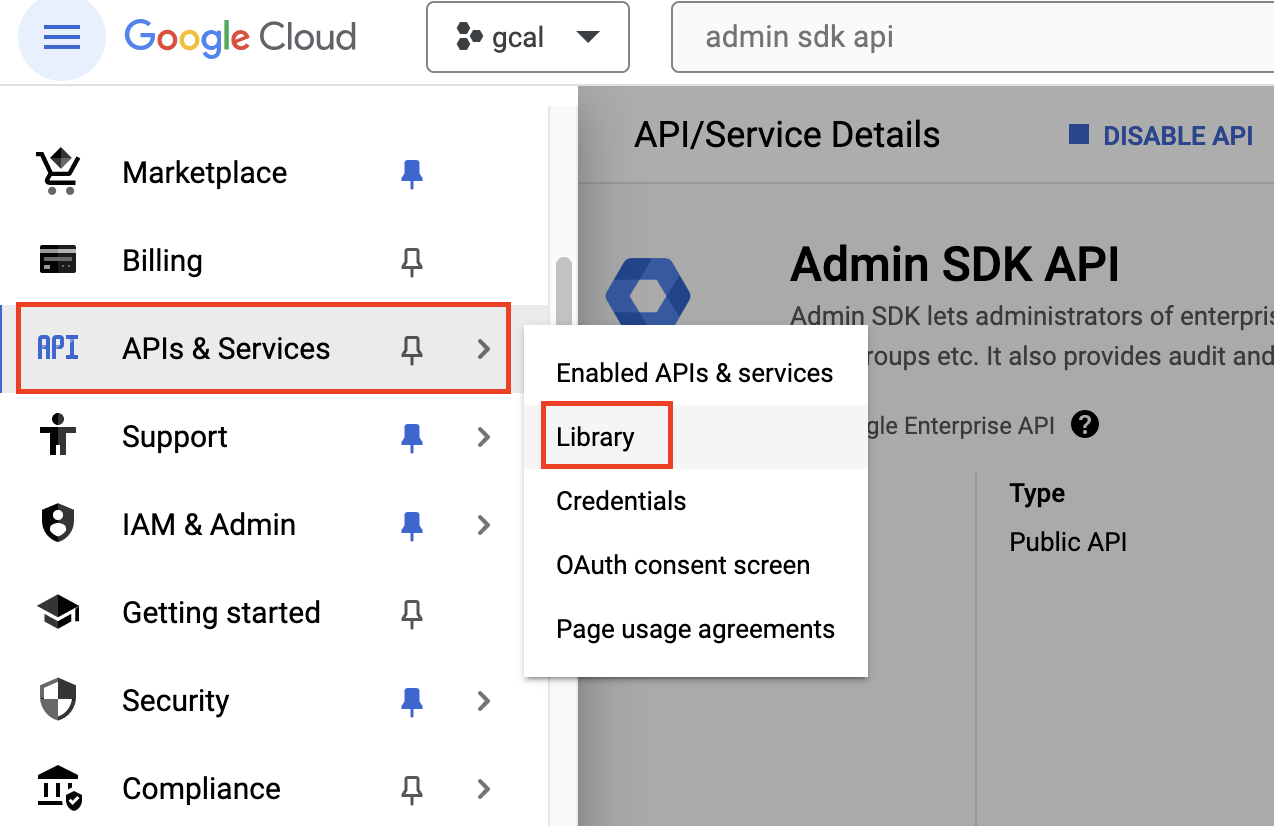Expand the Security submenu chevron

[484, 700]
